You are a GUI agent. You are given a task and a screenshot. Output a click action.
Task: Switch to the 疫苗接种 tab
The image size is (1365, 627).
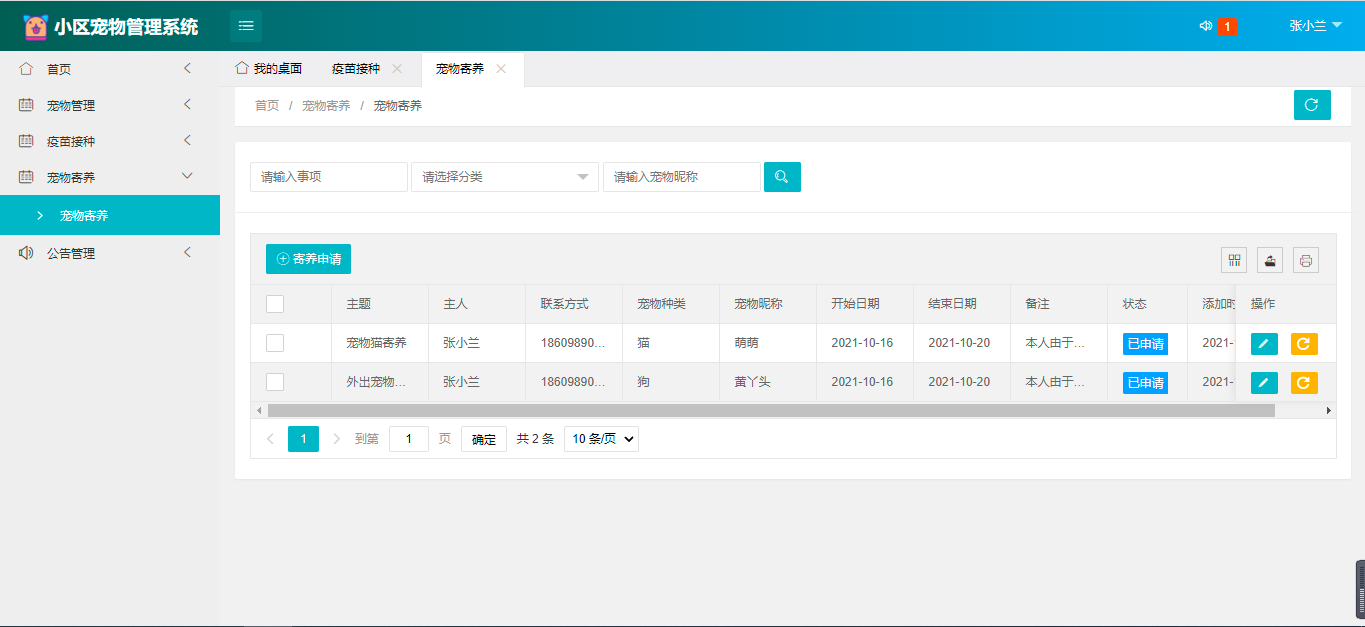(x=356, y=69)
